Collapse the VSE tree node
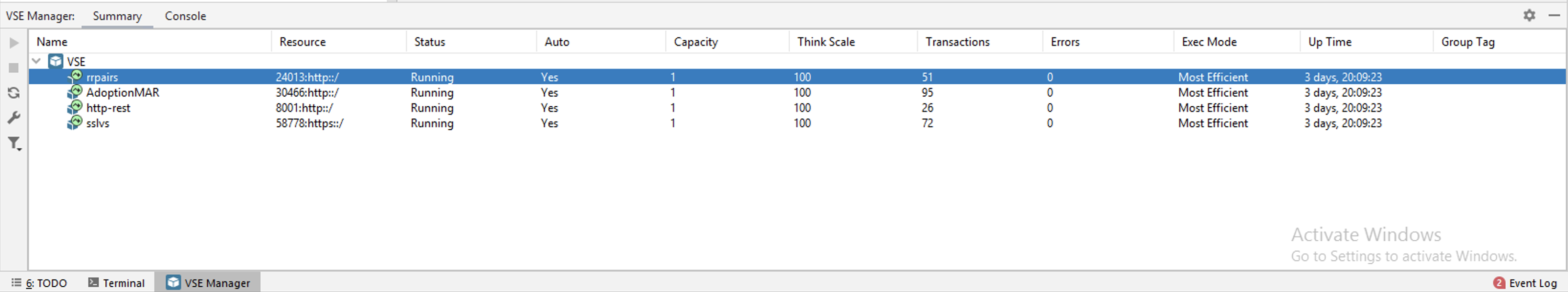 pyautogui.click(x=36, y=61)
